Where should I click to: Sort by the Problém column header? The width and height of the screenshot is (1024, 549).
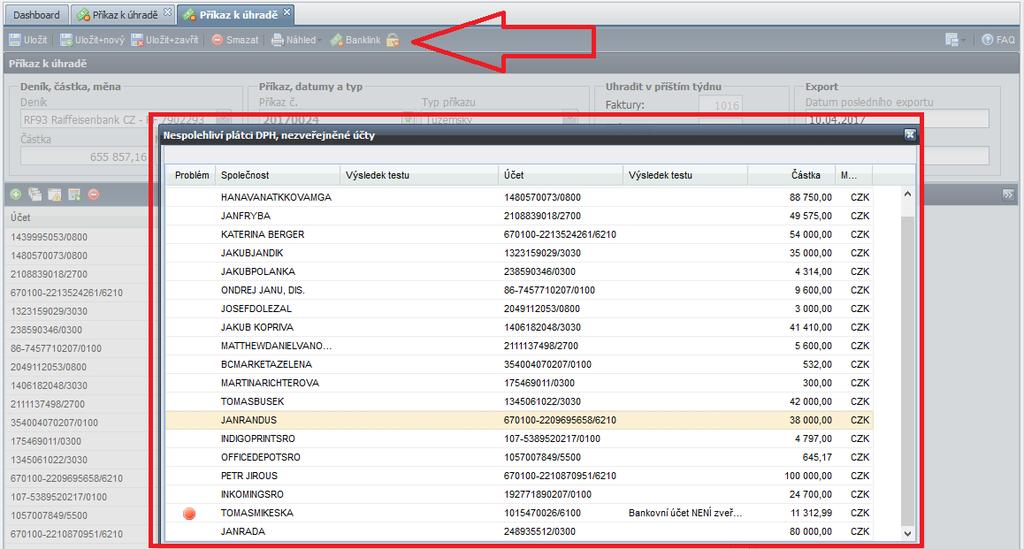tap(191, 175)
